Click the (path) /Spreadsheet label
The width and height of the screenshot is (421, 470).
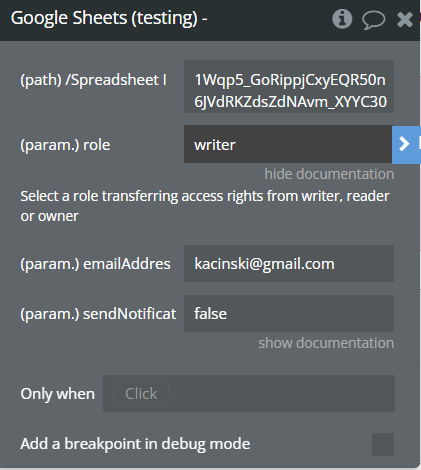(94, 80)
